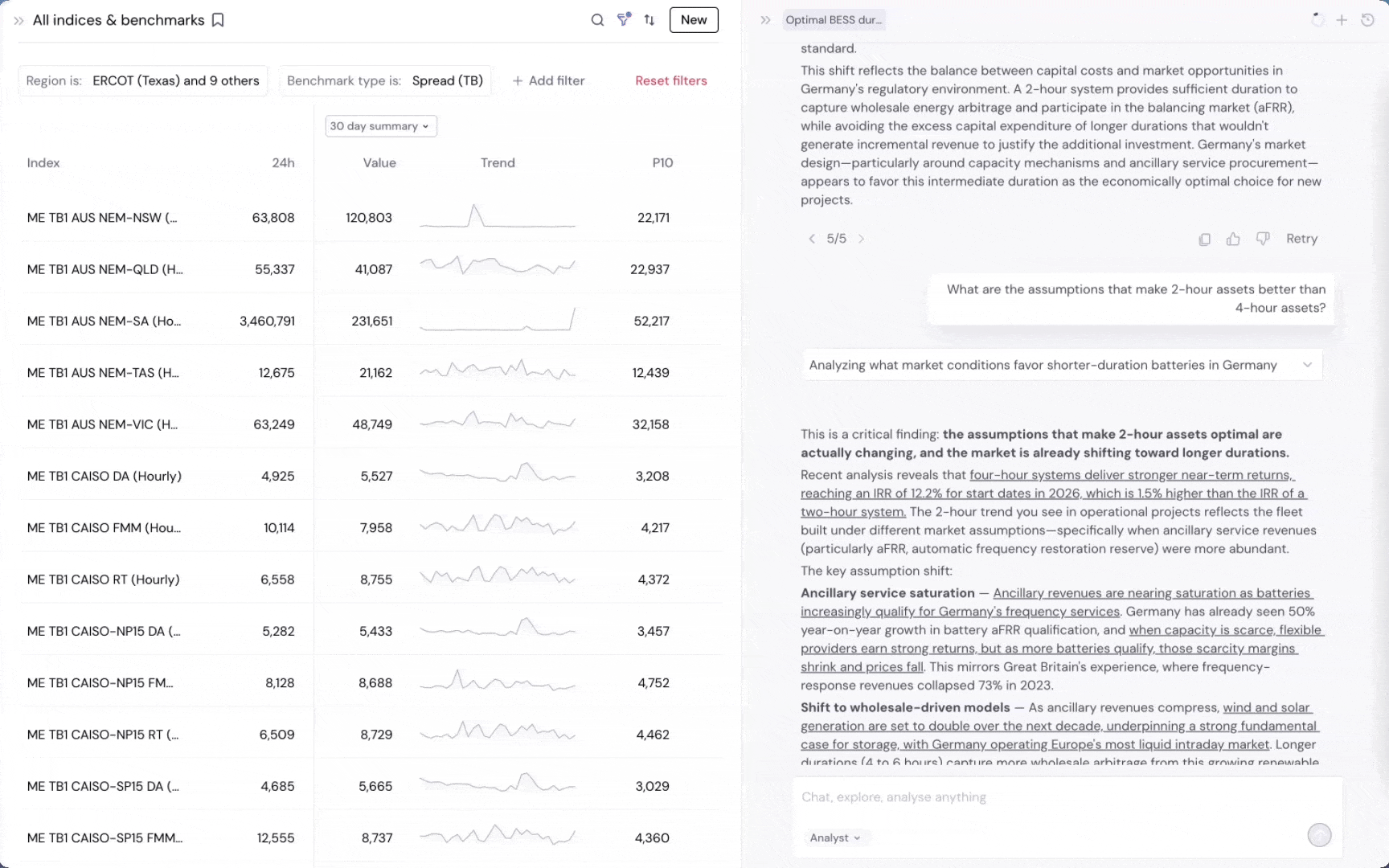Give the response a thumbs up
This screenshot has width=1389, height=868.
(x=1233, y=239)
